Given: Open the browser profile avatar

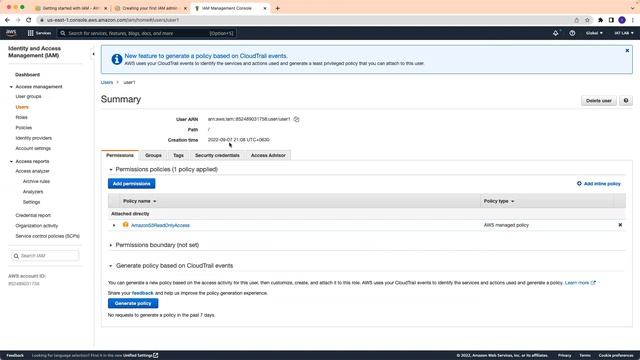Looking at the screenshot, I should point(622,20).
